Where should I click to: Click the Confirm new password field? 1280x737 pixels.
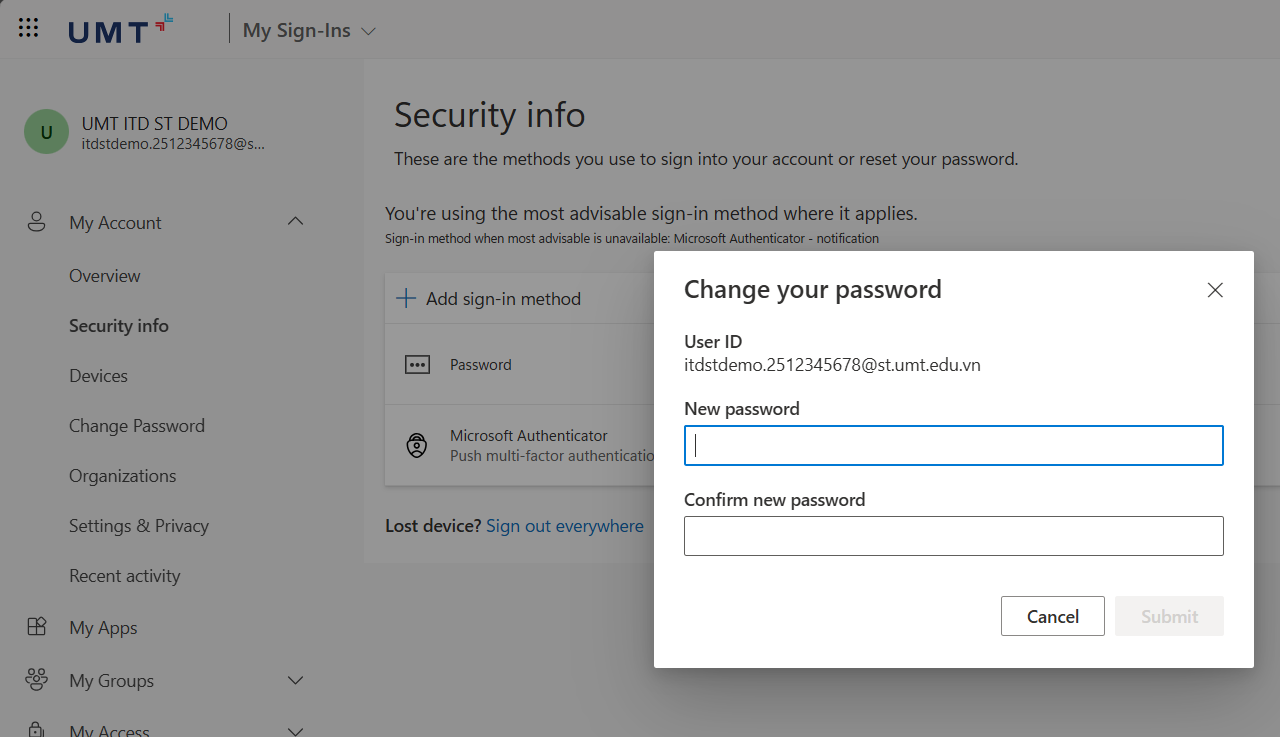point(953,536)
